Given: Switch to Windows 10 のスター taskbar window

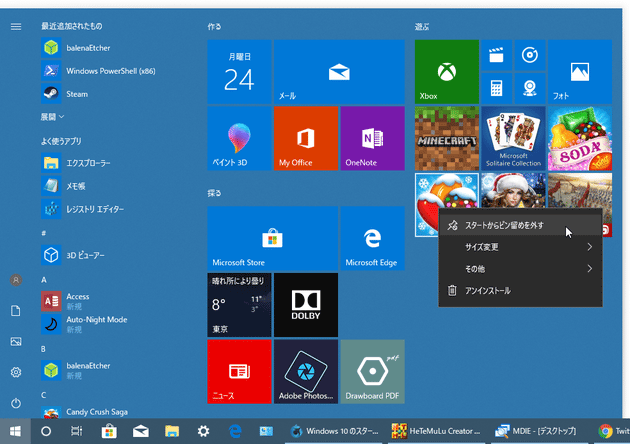Looking at the screenshot, I should click(x=334, y=431).
